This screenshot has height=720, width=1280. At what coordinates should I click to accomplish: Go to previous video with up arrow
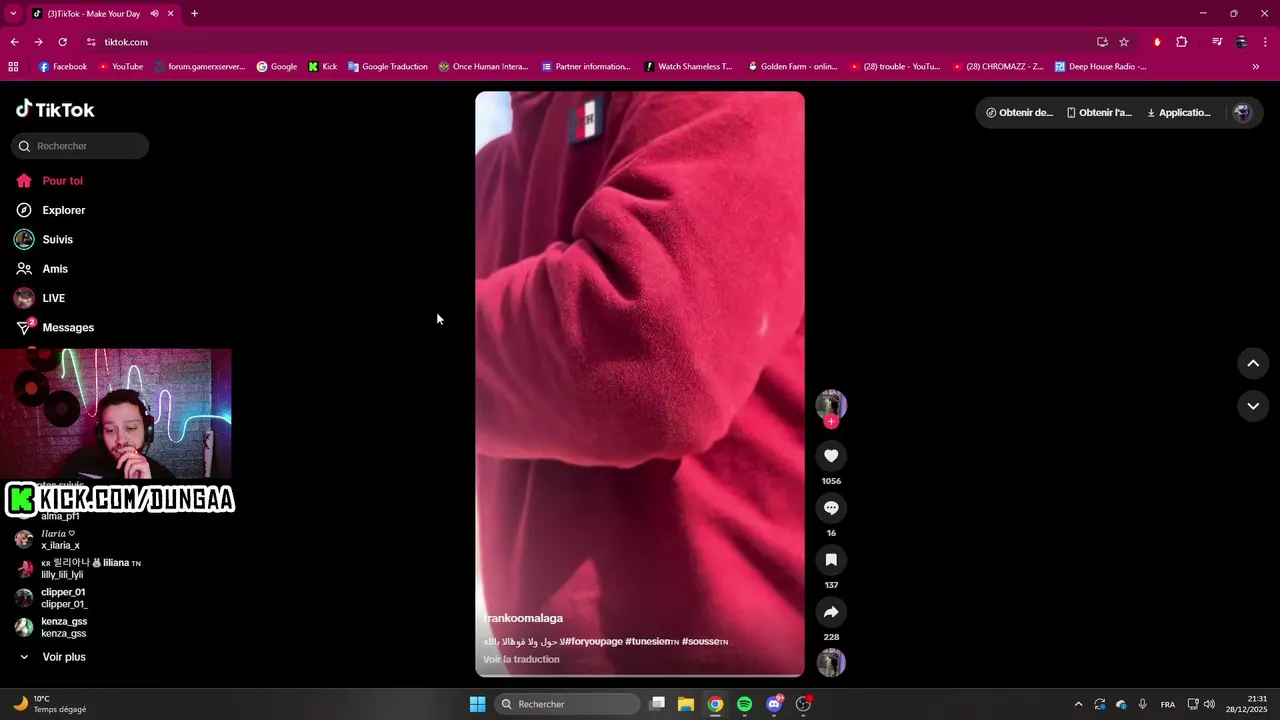pyautogui.click(x=1253, y=364)
